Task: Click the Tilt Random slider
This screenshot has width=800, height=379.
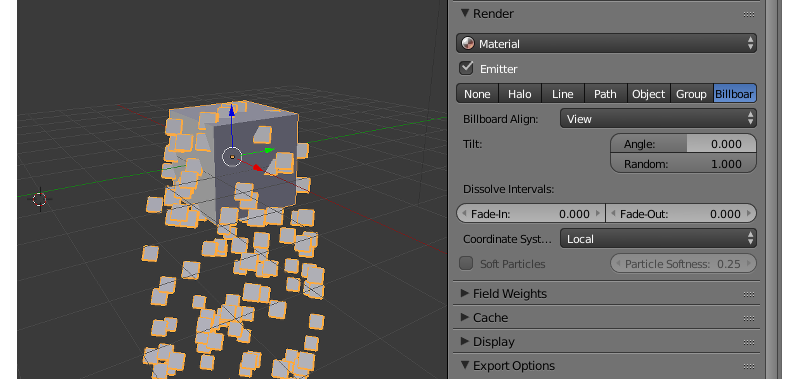Action: (x=683, y=164)
